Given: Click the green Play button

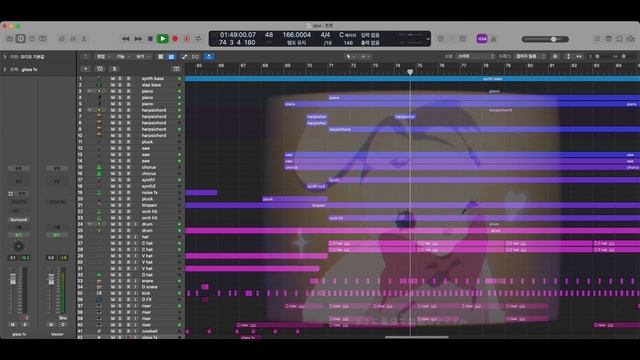Looking at the screenshot, I should [x=162, y=39].
